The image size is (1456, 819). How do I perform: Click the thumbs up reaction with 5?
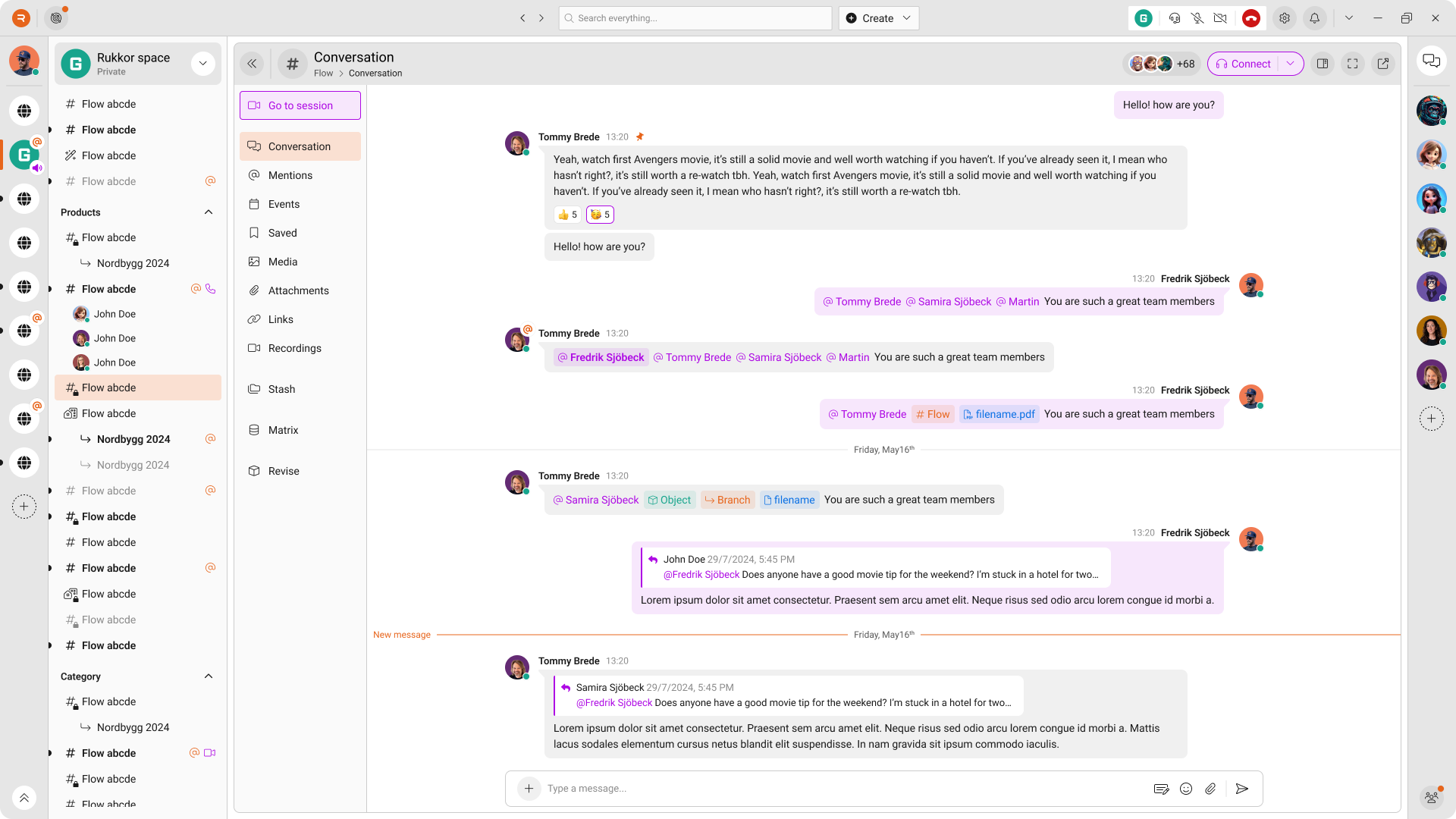click(x=567, y=215)
